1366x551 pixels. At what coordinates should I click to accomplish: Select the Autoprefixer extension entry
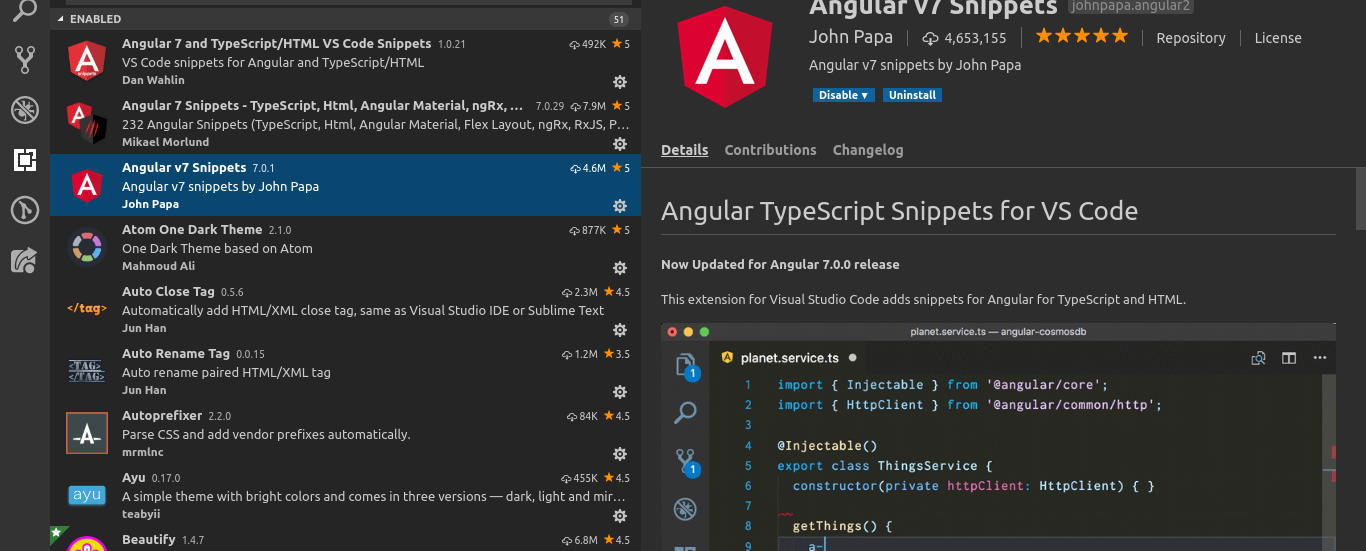click(345, 433)
